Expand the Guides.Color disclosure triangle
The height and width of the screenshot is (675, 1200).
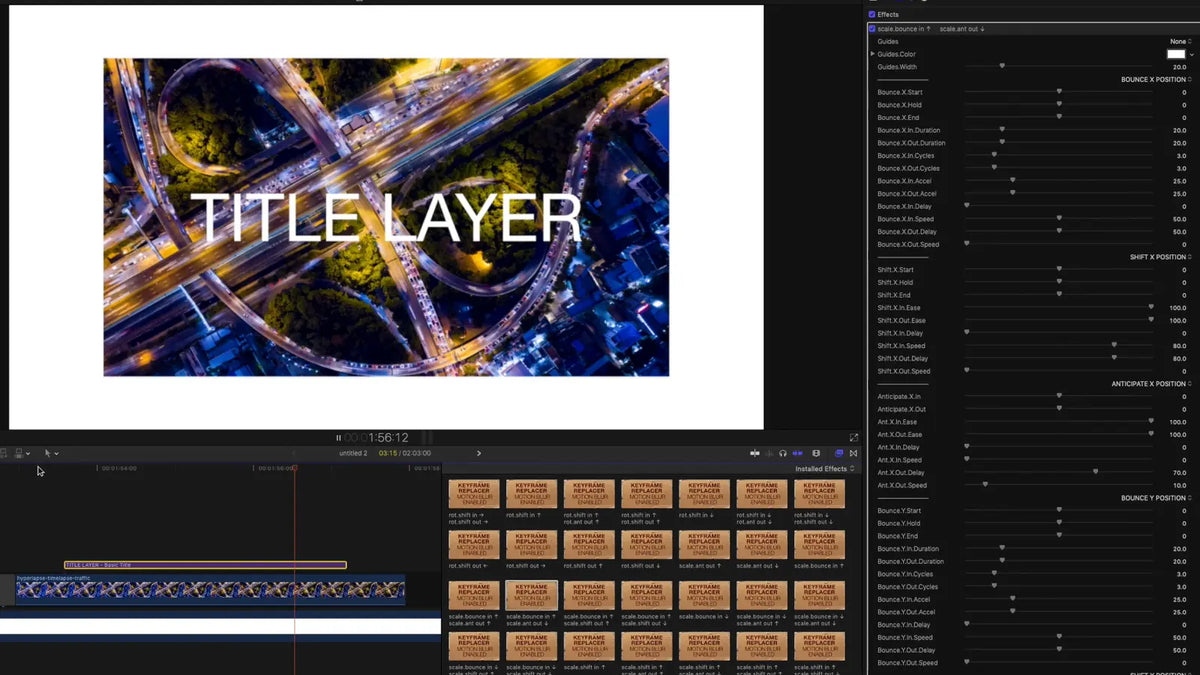click(x=872, y=54)
